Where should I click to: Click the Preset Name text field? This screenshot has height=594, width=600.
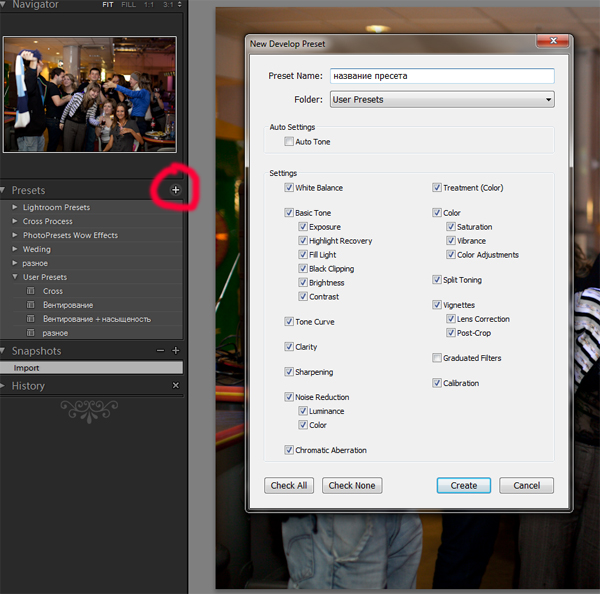(x=442, y=76)
